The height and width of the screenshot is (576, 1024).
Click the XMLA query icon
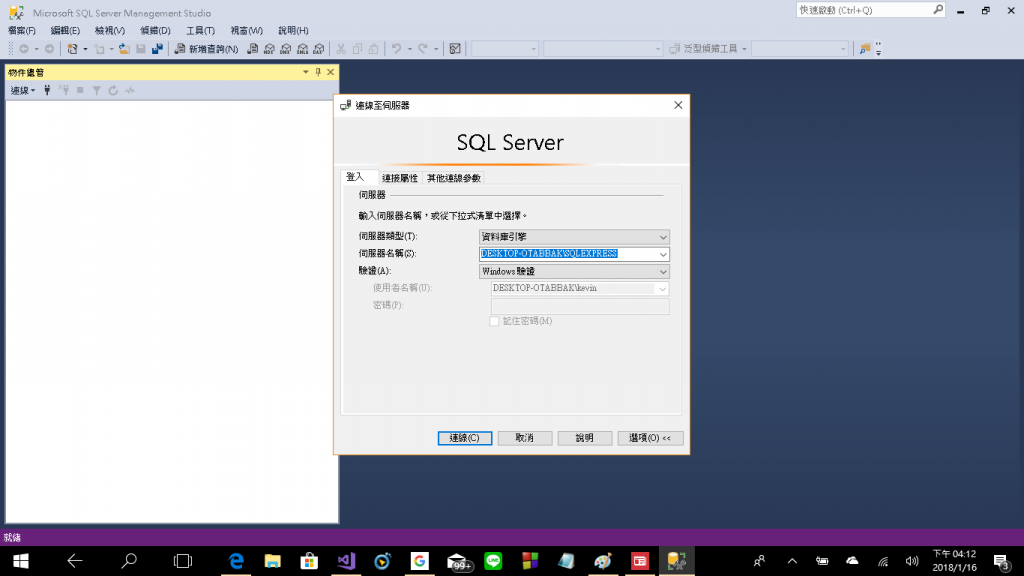[x=302, y=49]
